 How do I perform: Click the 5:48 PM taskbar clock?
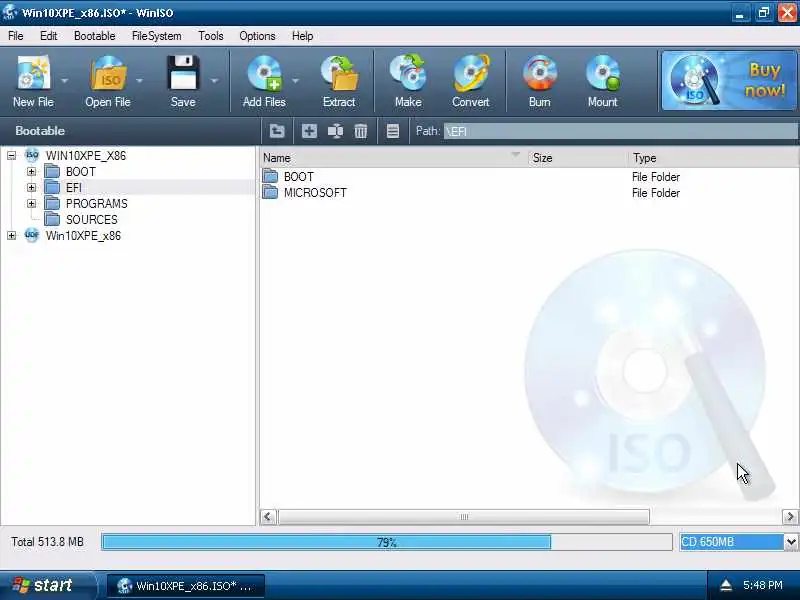click(763, 585)
